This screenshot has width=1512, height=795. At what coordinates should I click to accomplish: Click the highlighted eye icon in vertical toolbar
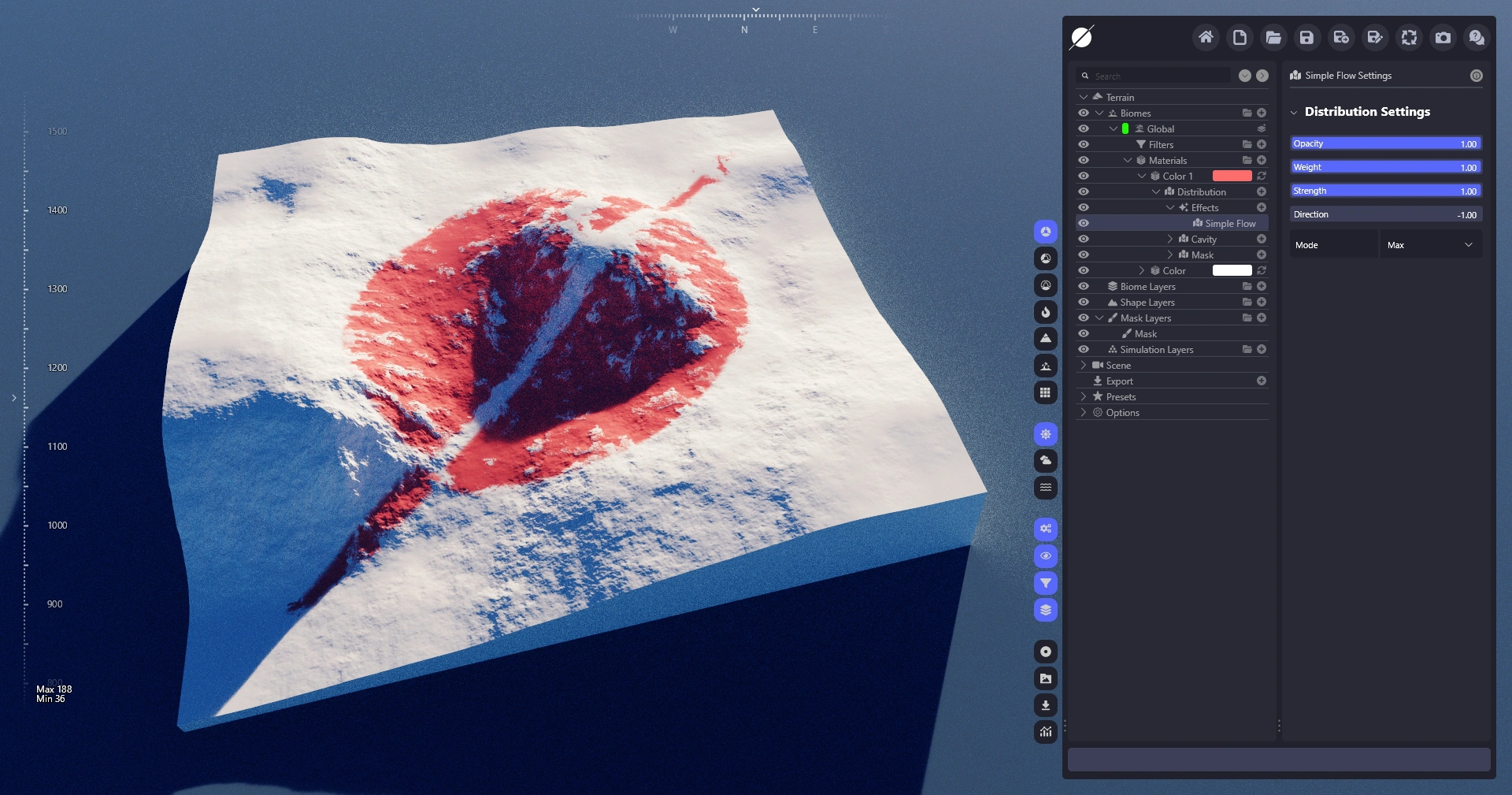(1046, 556)
